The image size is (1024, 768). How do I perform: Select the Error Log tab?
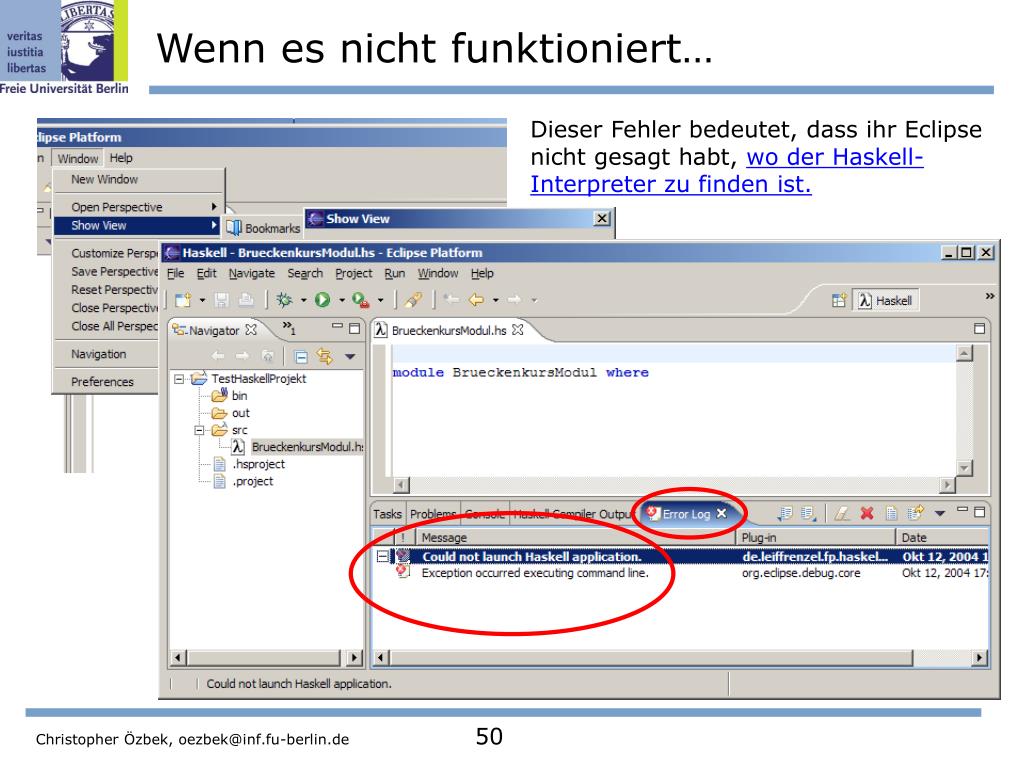pos(686,514)
